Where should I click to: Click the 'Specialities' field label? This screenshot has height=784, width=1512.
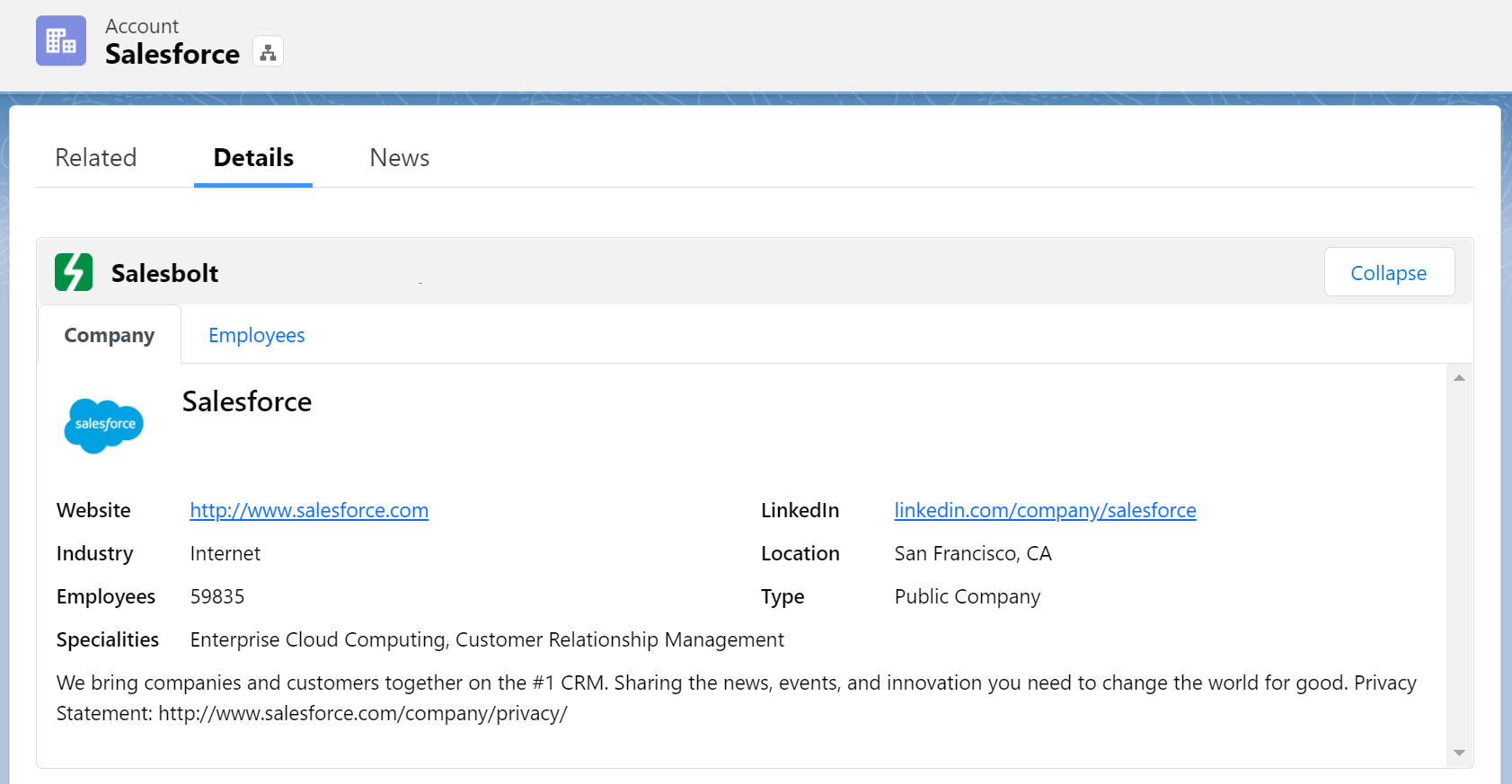108,639
